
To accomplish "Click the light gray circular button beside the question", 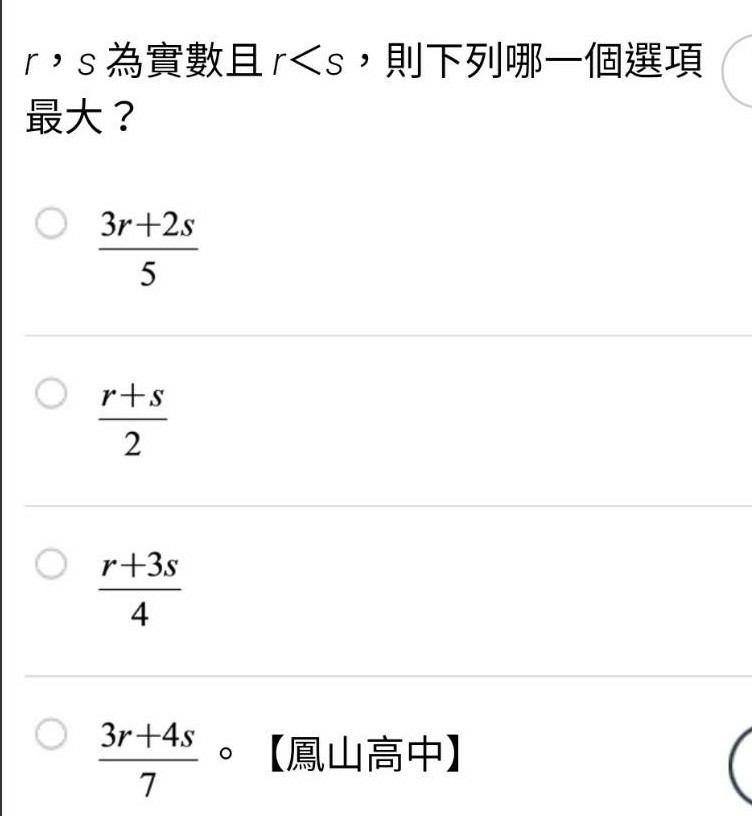I will pos(737,72).
